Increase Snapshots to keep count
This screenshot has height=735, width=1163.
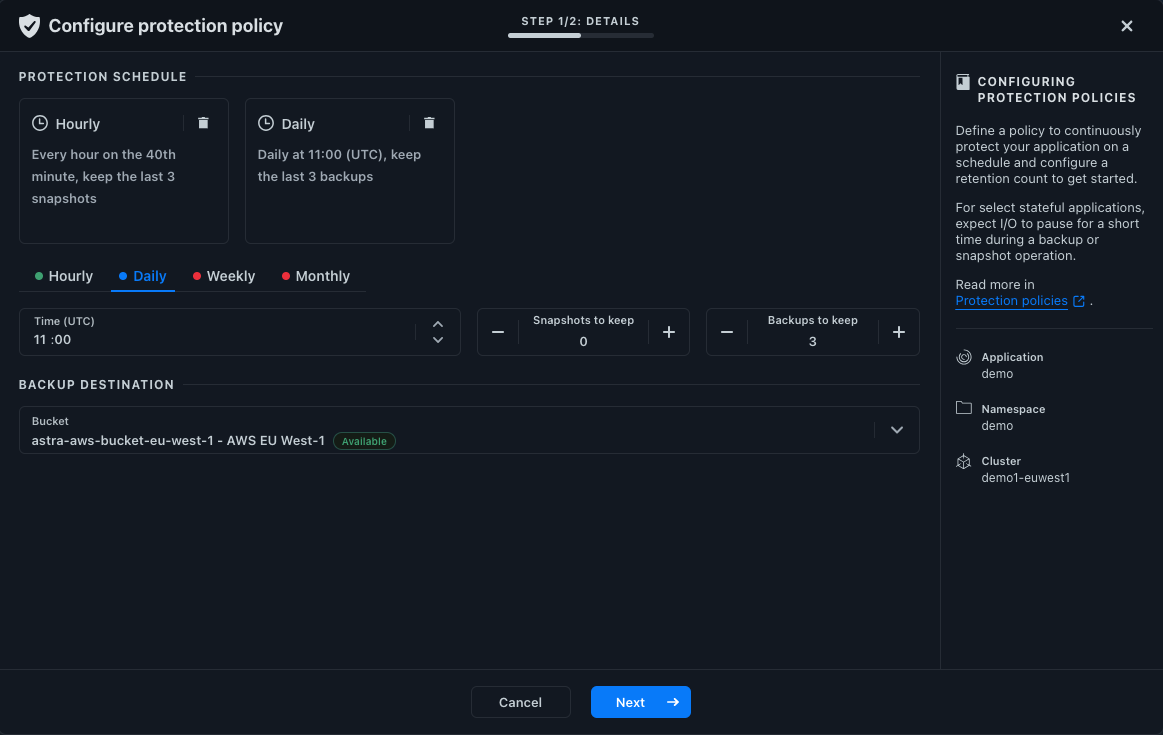[x=669, y=332]
